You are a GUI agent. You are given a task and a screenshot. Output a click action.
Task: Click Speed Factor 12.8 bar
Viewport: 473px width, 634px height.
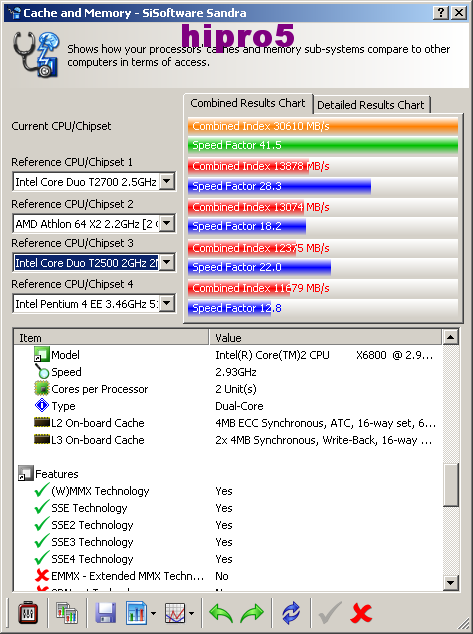tap(229, 308)
